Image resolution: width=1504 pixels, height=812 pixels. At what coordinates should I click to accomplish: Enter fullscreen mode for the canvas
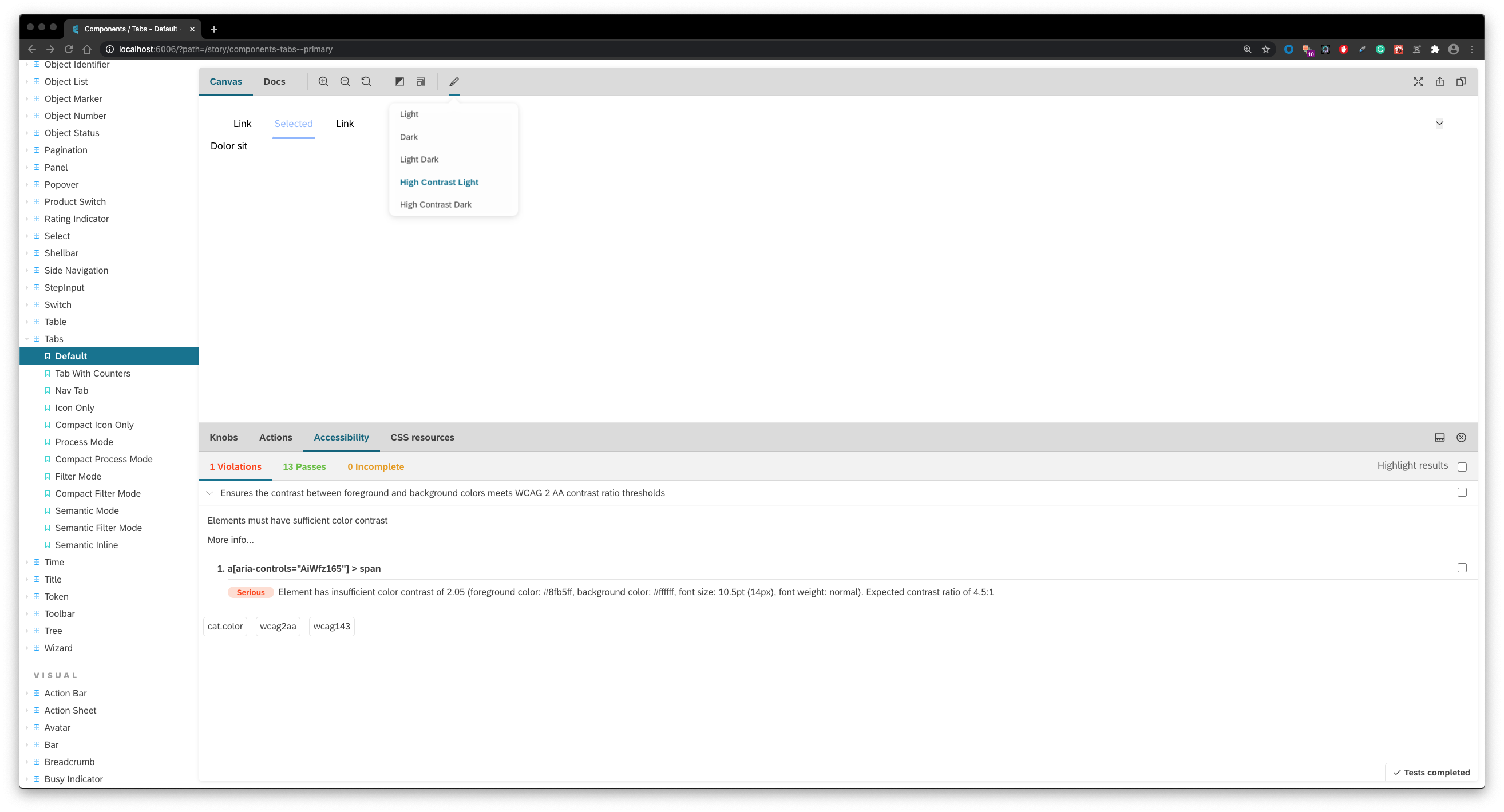[x=1418, y=81]
